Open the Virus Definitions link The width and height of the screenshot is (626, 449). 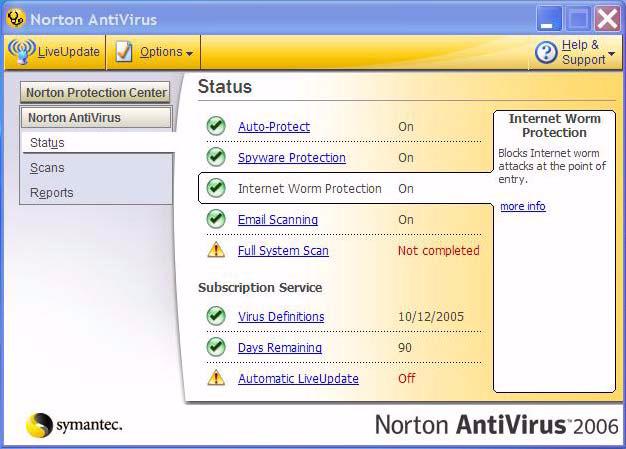tap(281, 316)
